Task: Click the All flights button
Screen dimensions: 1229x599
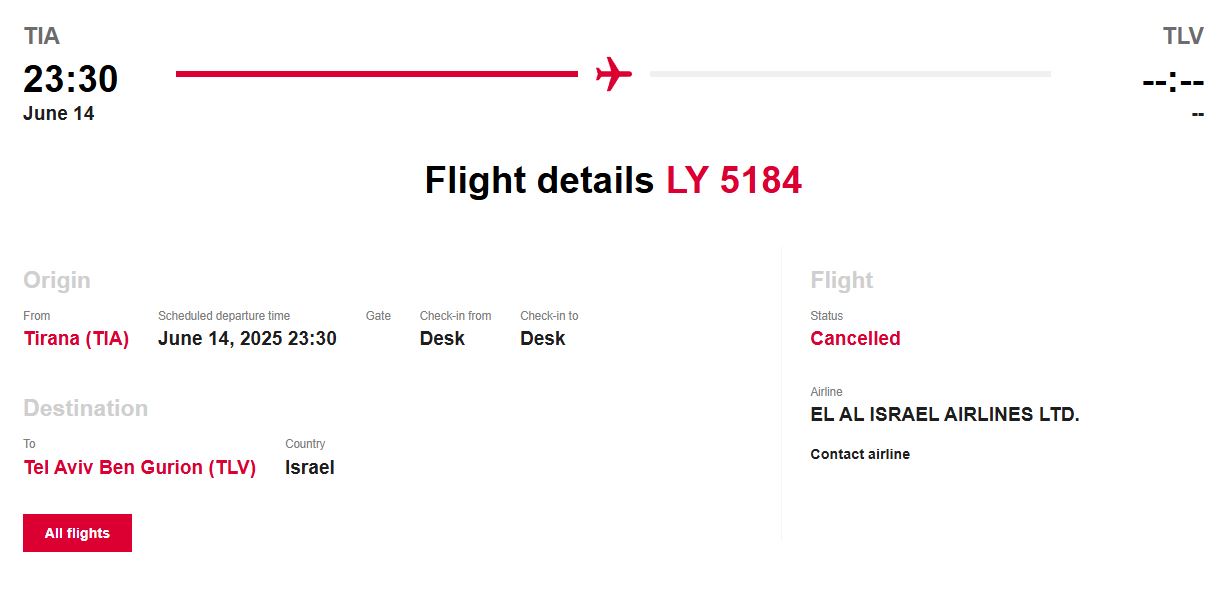Action: coord(77,533)
